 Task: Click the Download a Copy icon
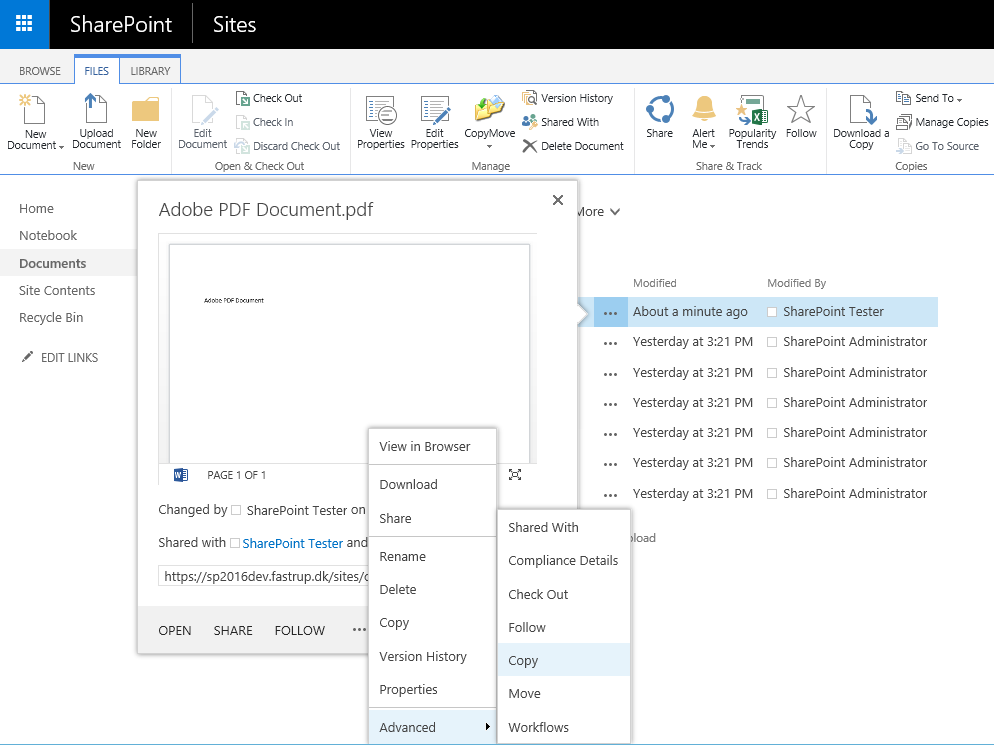(861, 110)
